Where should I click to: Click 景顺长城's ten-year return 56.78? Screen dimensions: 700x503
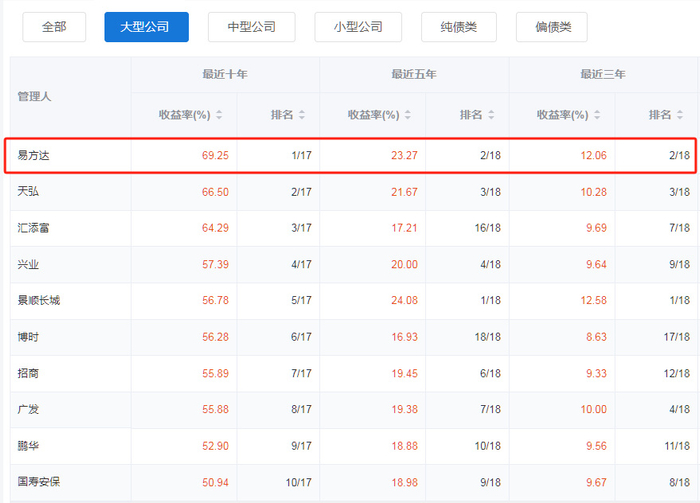point(215,300)
